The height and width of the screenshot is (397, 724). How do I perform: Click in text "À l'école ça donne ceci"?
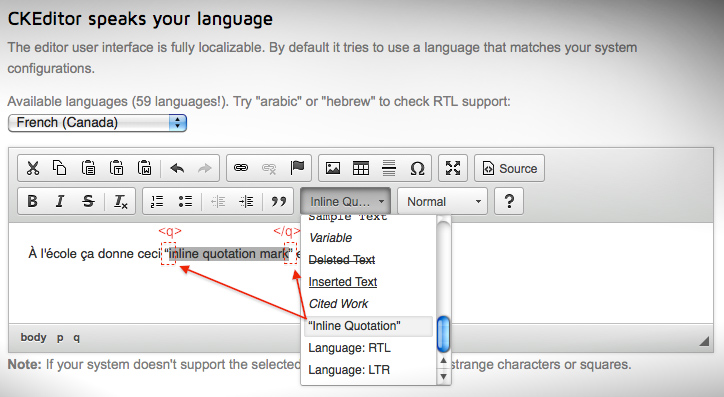pyautogui.click(x=94, y=253)
